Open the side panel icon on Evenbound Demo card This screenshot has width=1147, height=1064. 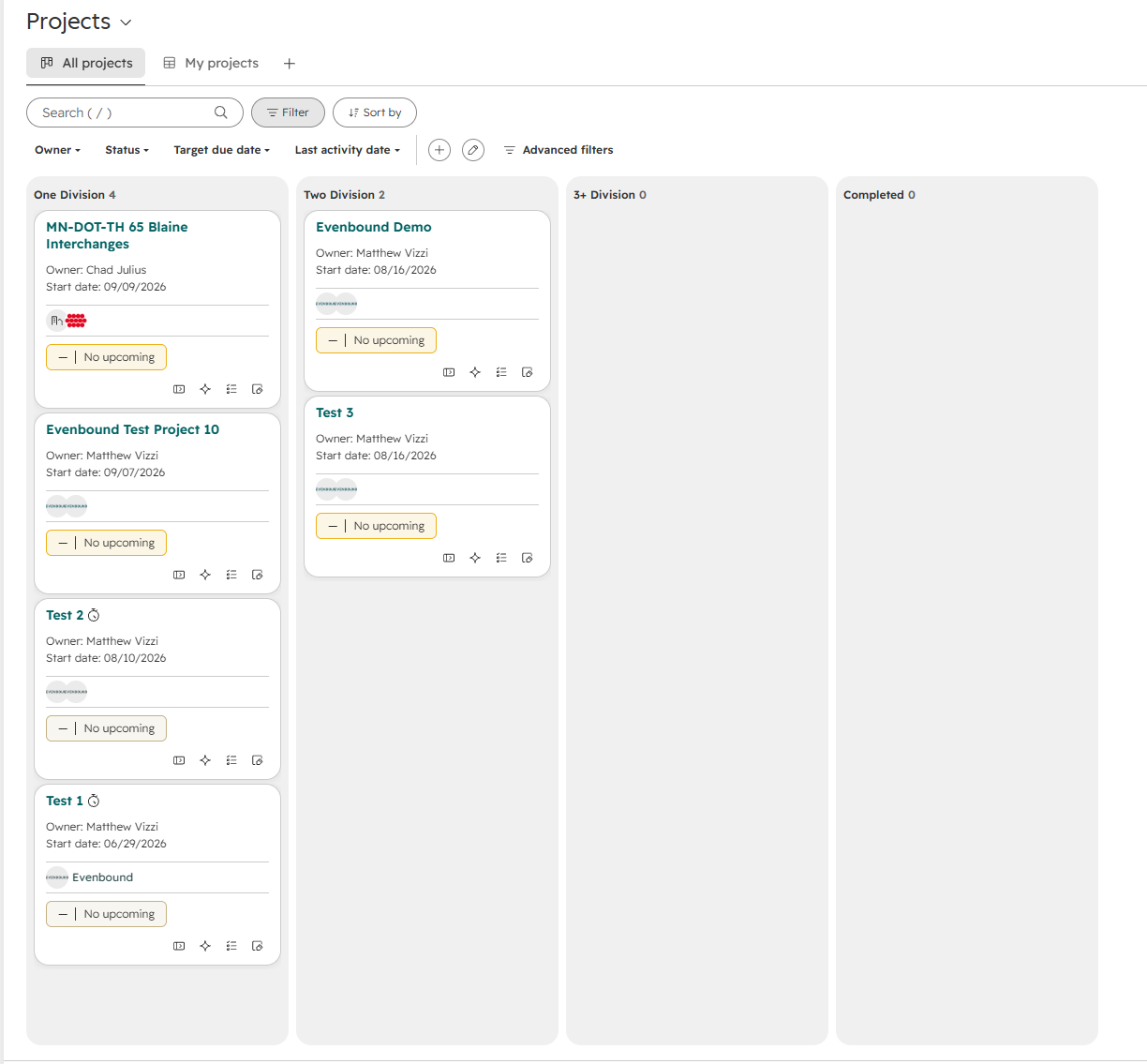click(449, 372)
